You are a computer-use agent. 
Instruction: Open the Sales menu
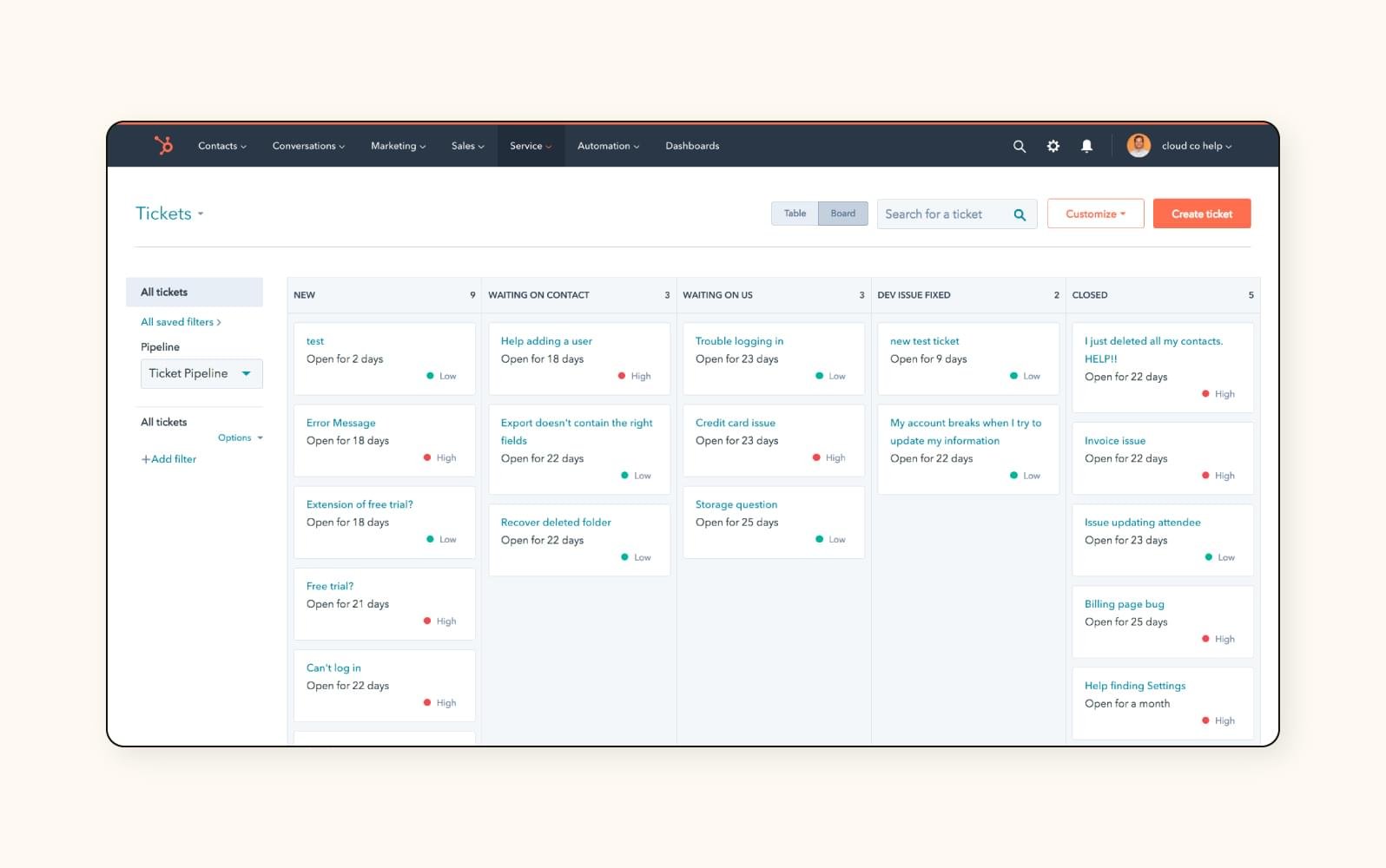point(467,146)
